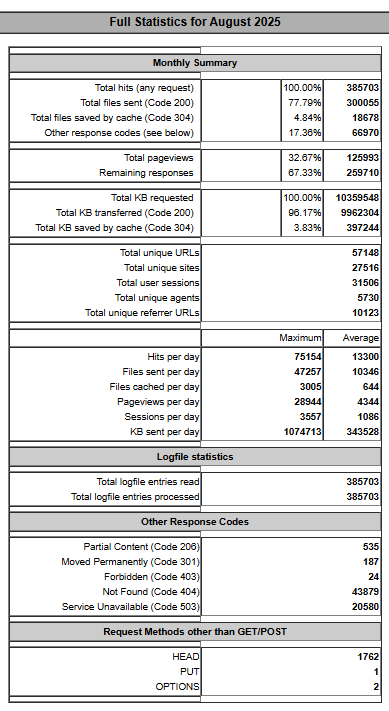Select the Total KB requested value 10359548
The width and height of the screenshot is (389, 711).
[x=357, y=198]
